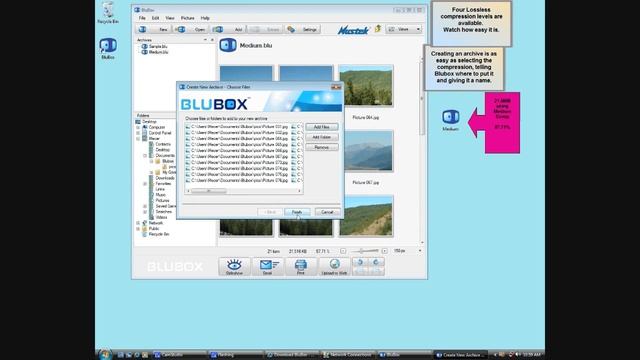This screenshot has width=640, height=360.
Task: Open the Medium archive desktop icon
Action: [x=451, y=120]
